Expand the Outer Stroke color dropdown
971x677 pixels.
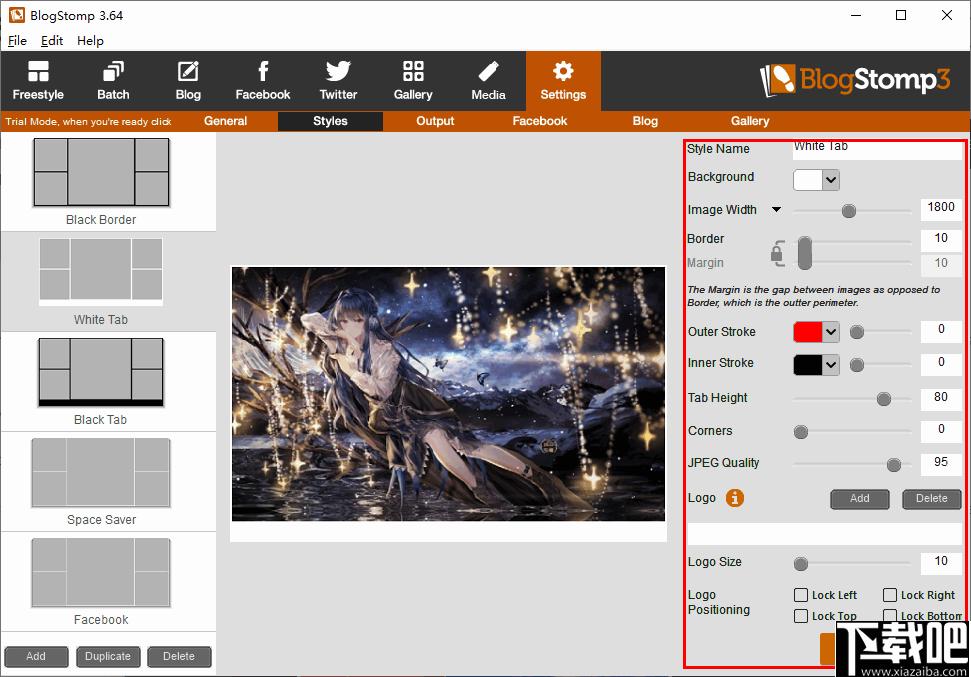[816, 332]
